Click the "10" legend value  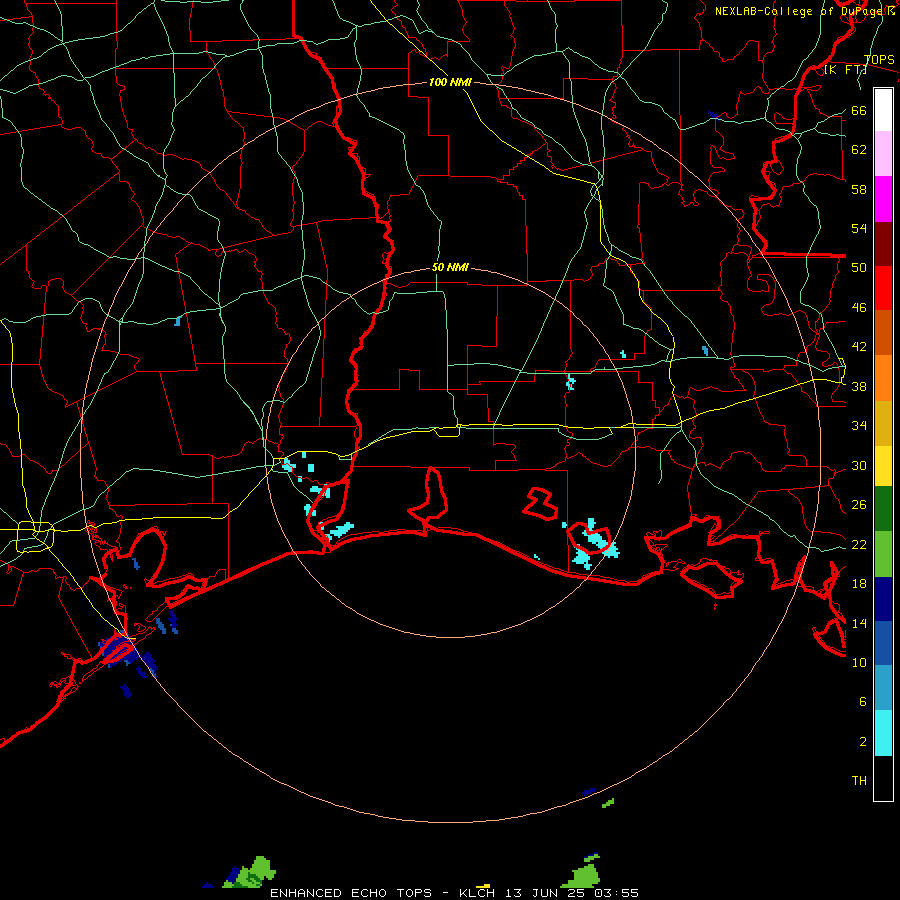tap(859, 662)
